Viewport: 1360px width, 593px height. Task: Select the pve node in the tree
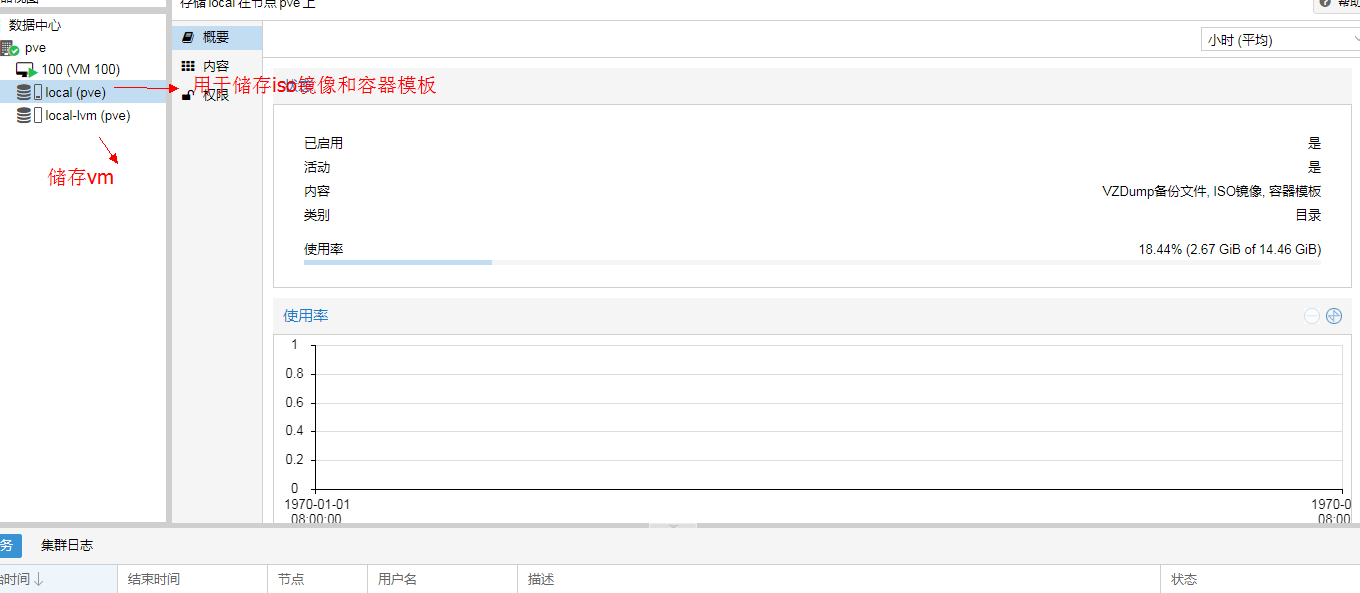point(35,48)
